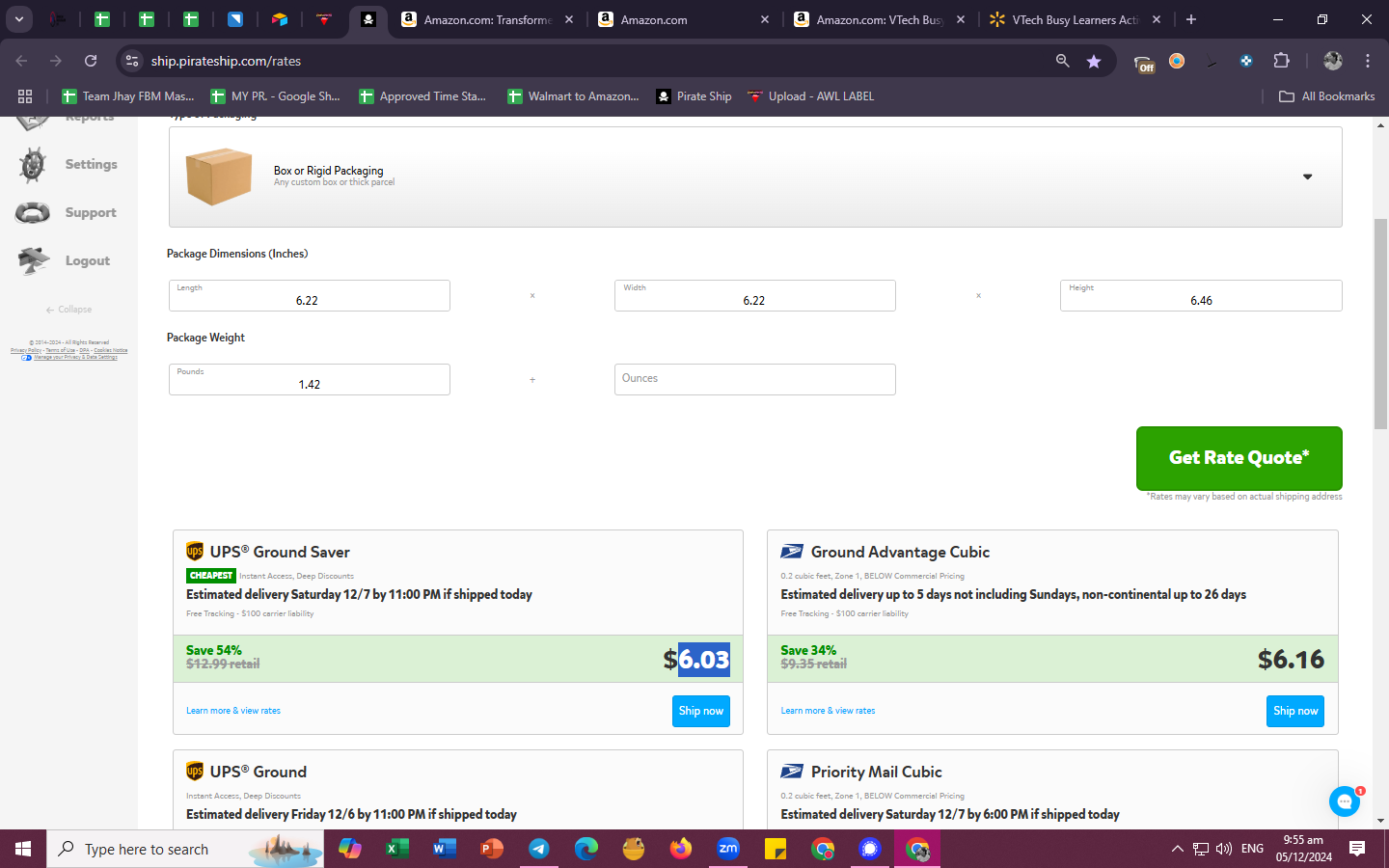Open the apps grid in bookmarks bar
The width and height of the screenshot is (1389, 868).
(25, 96)
